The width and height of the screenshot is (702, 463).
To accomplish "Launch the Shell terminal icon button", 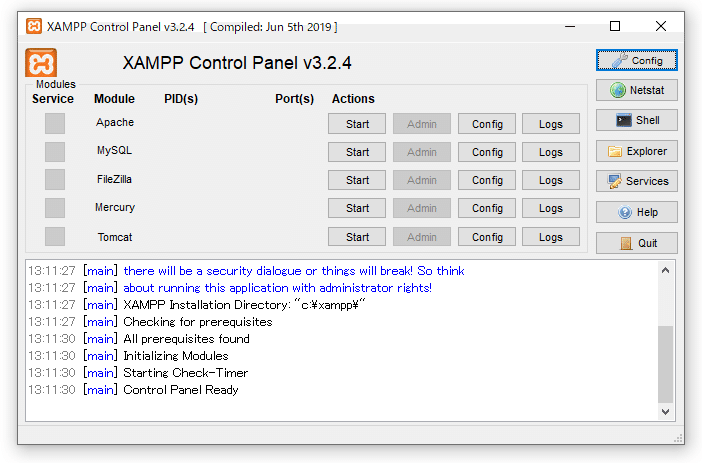I will click(637, 120).
